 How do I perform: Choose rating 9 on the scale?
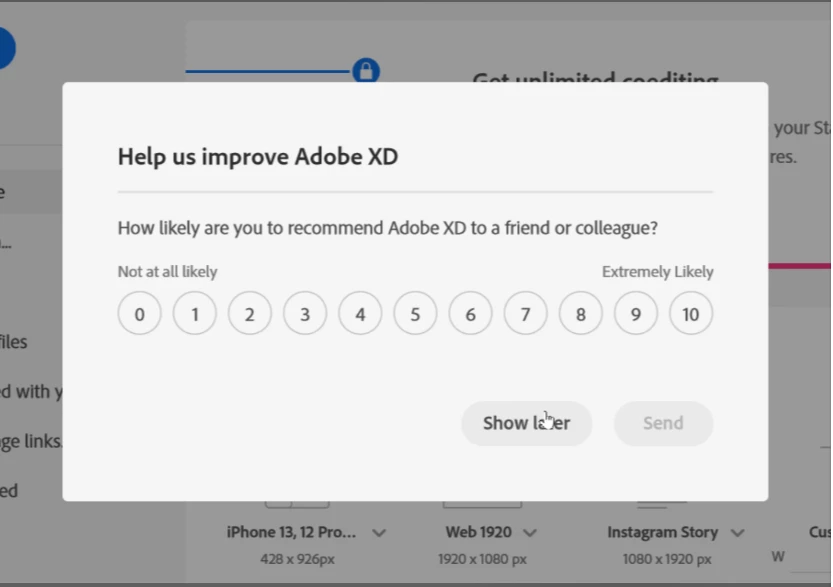636,313
